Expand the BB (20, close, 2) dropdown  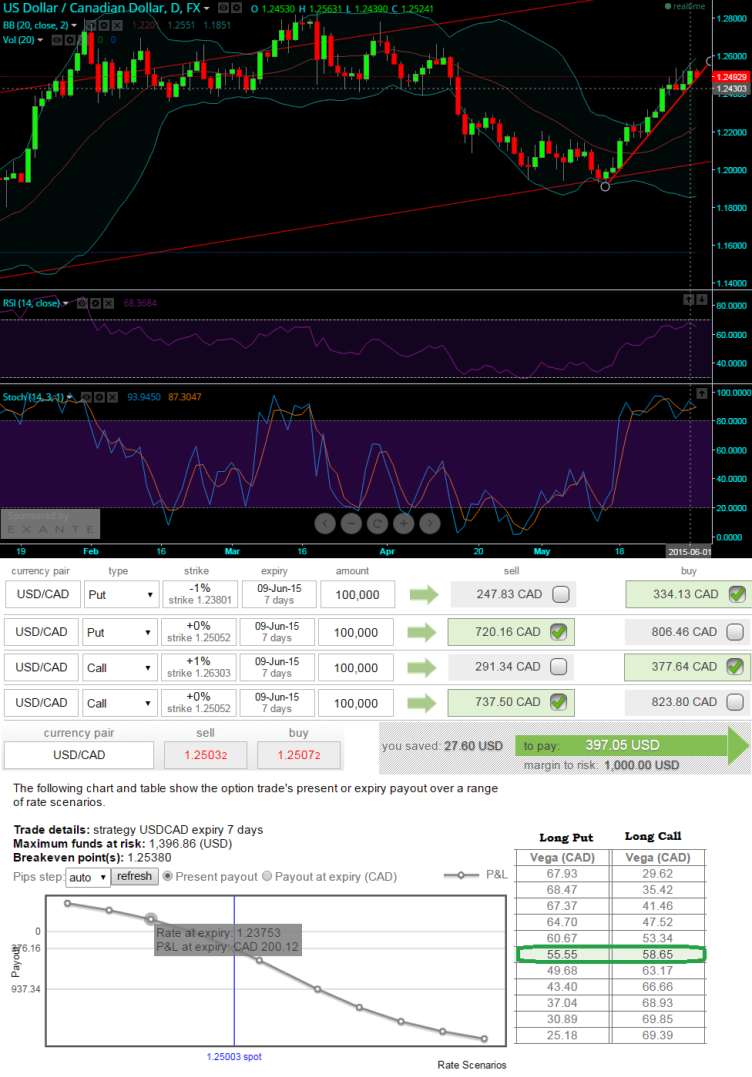[74, 25]
